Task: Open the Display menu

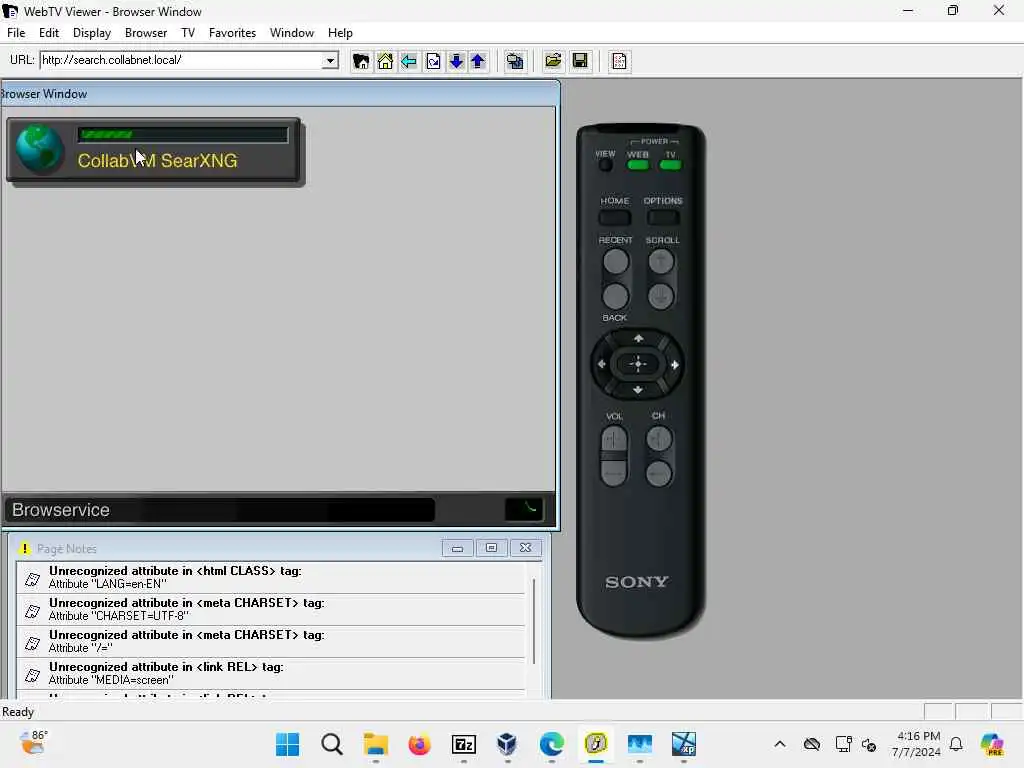Action: coord(91,33)
